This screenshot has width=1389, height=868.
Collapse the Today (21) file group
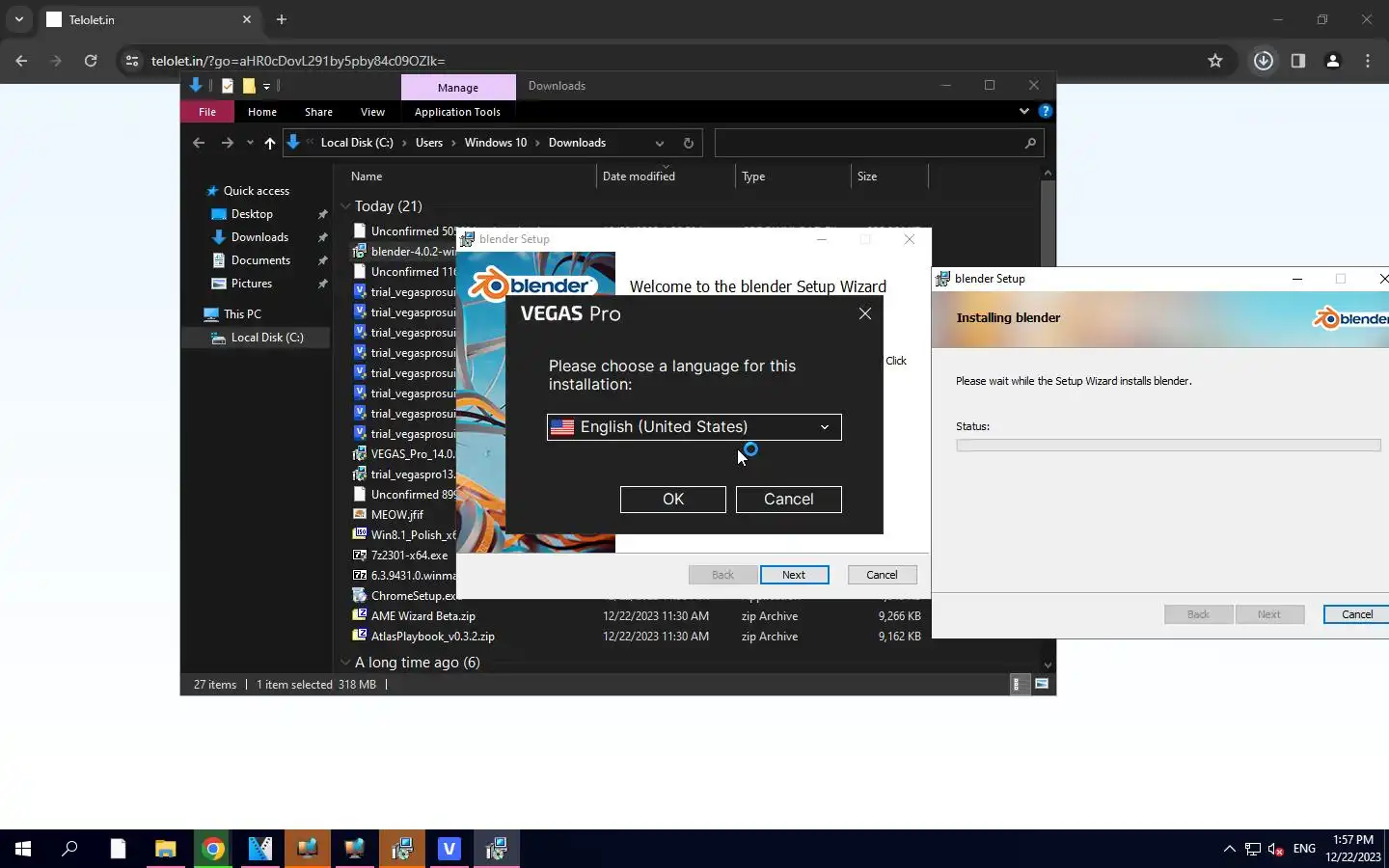[x=344, y=206]
